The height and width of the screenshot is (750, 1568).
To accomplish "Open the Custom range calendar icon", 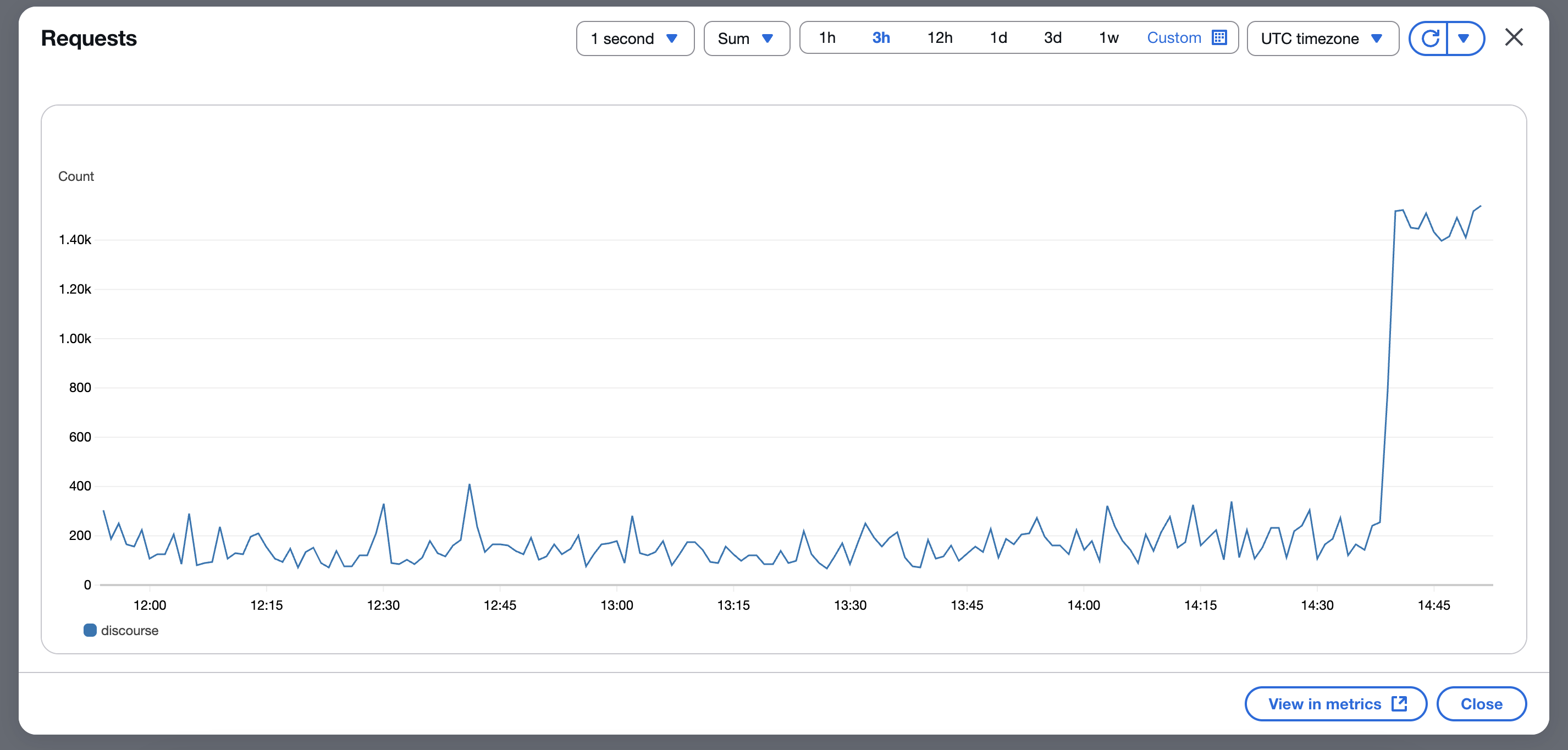I will pos(1219,38).
